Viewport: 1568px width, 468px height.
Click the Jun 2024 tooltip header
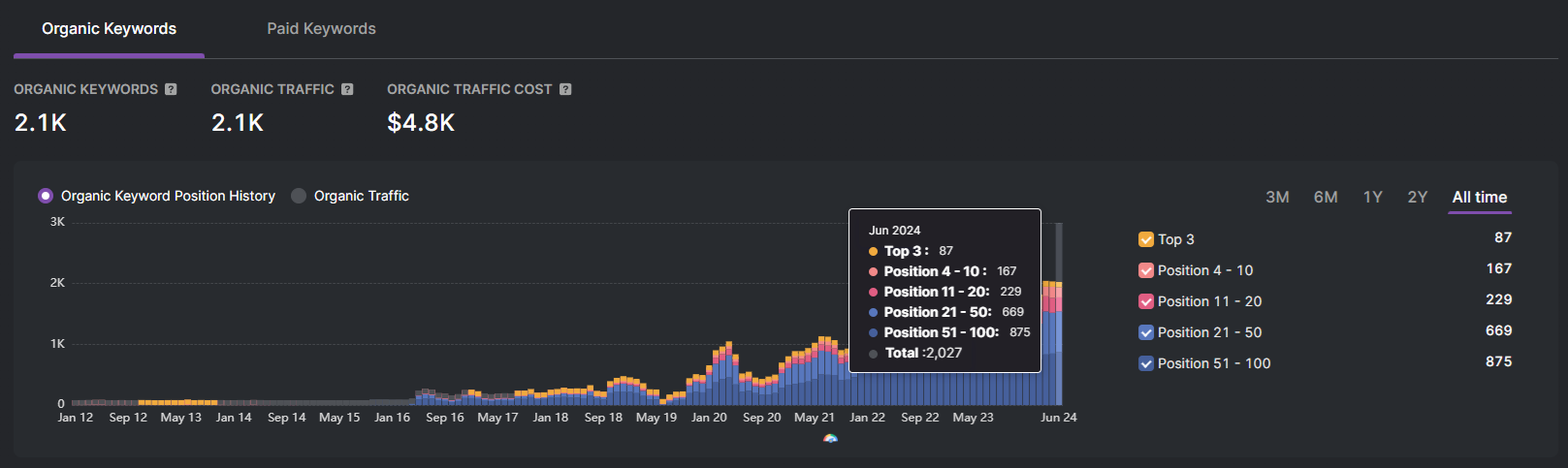tap(894, 231)
